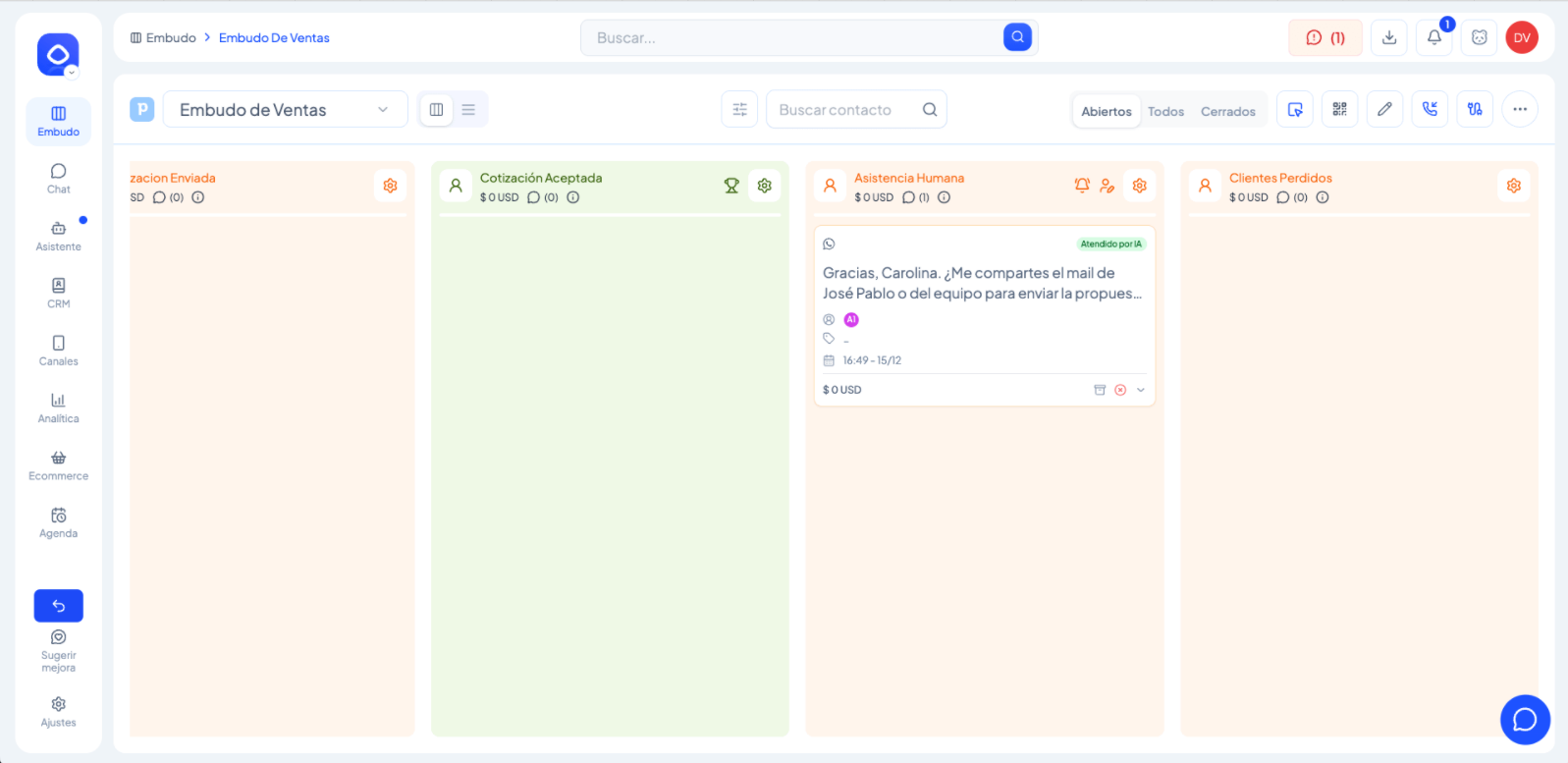Open the QR code generator icon
The image size is (1568, 763).
click(x=1339, y=109)
